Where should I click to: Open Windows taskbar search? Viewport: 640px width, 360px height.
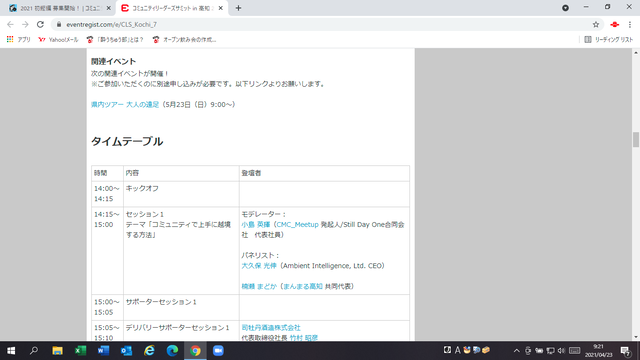click(34, 351)
